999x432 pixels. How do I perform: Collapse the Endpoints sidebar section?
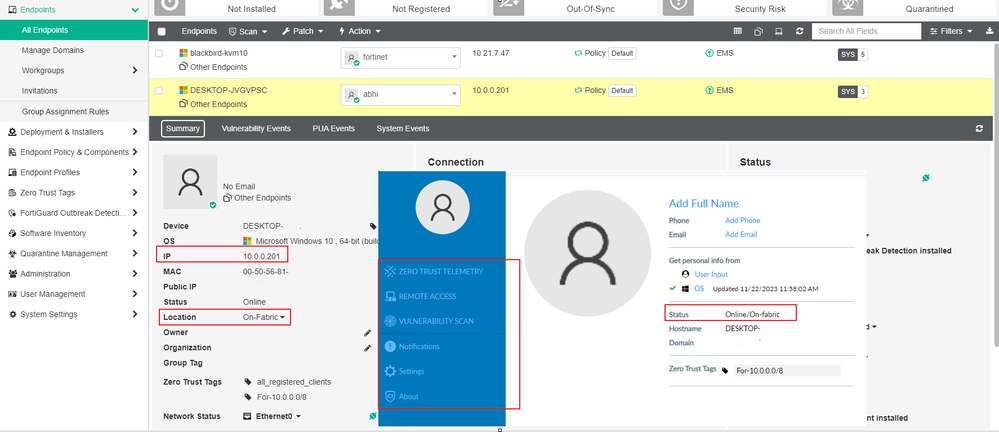coord(134,10)
